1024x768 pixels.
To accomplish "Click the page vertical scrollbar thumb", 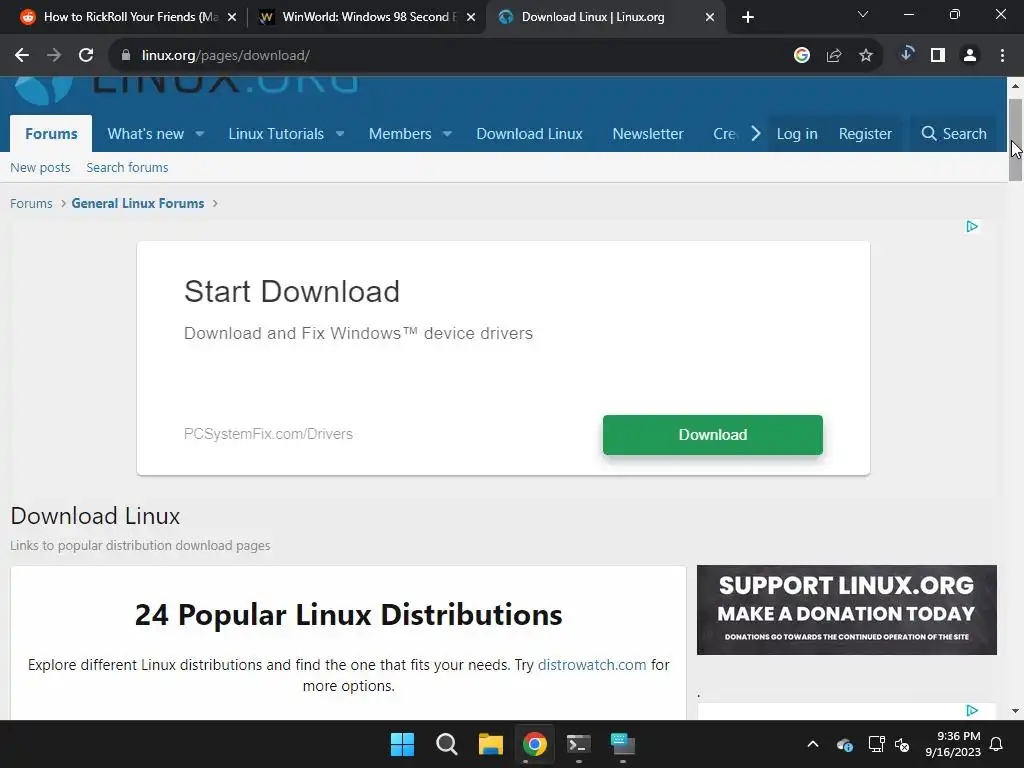I will pos(1015,140).
